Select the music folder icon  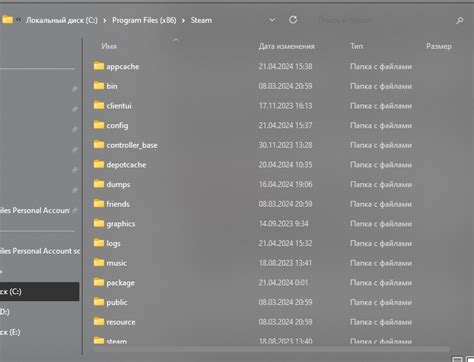click(x=99, y=262)
